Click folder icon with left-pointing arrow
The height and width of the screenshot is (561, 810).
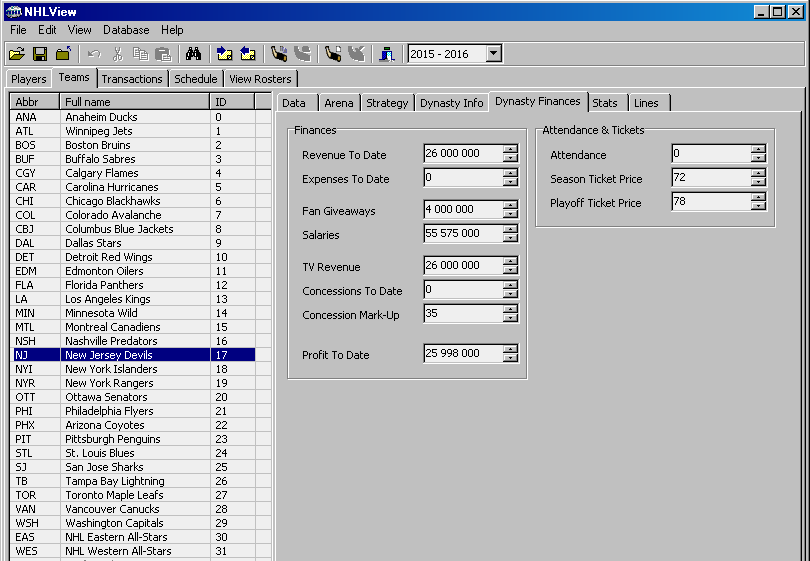[x=248, y=54]
